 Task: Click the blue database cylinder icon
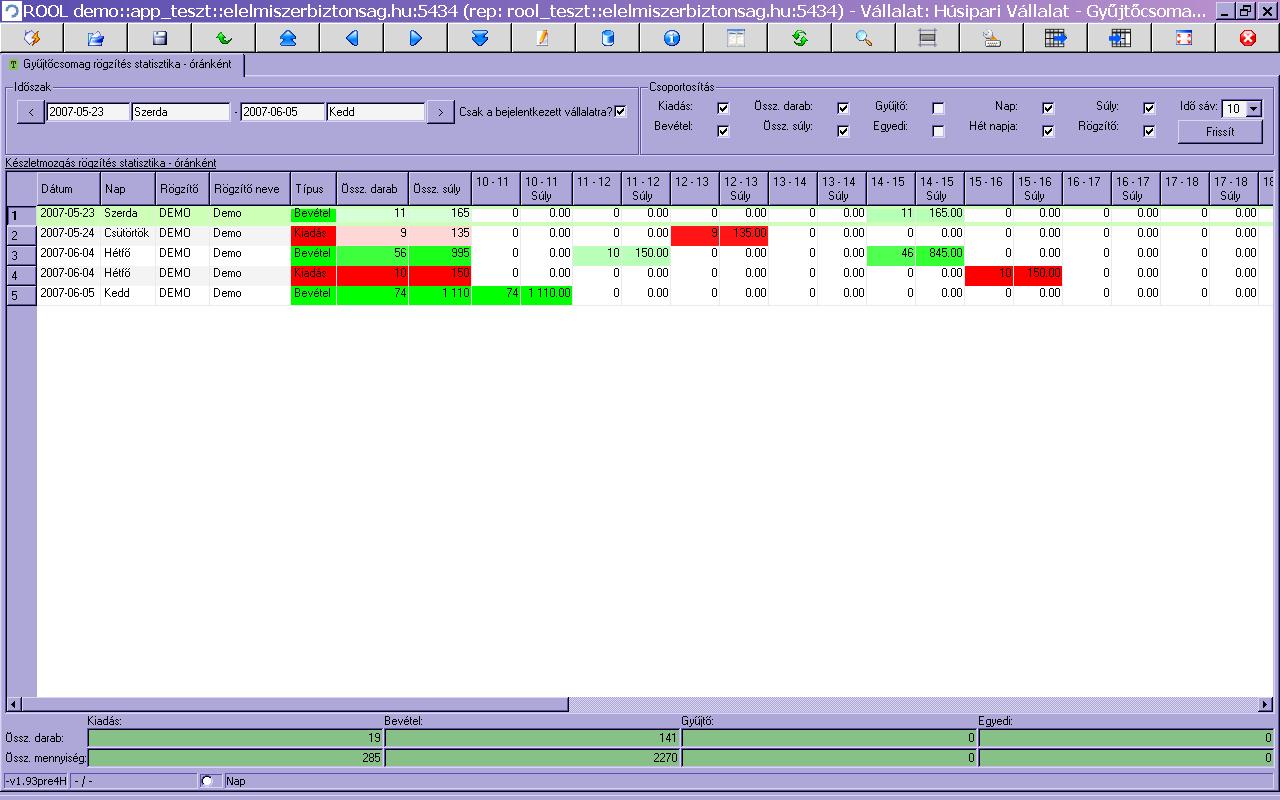coord(607,38)
